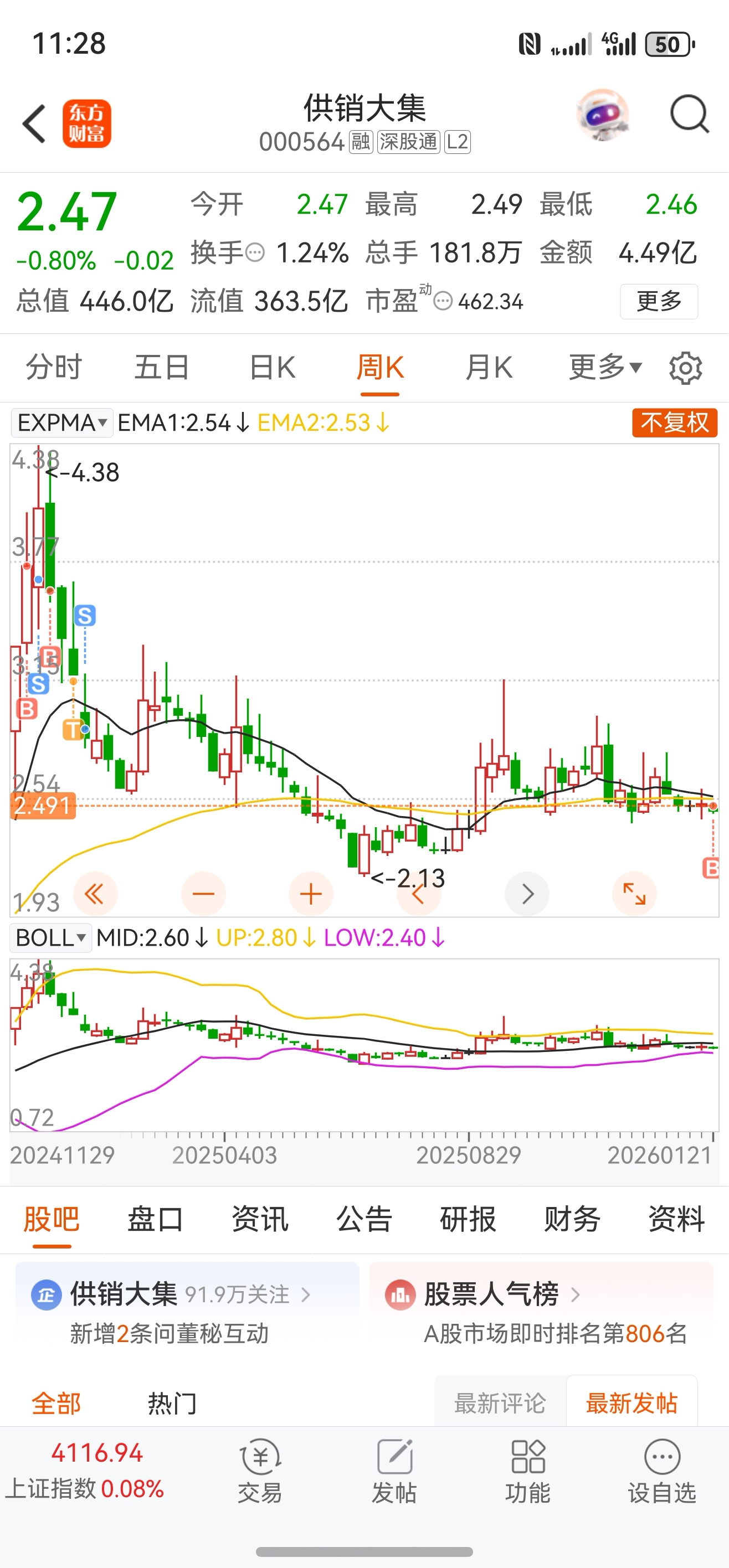Tap 发帖 post icon
Viewport: 729px width, 1568px height.
(x=394, y=1471)
